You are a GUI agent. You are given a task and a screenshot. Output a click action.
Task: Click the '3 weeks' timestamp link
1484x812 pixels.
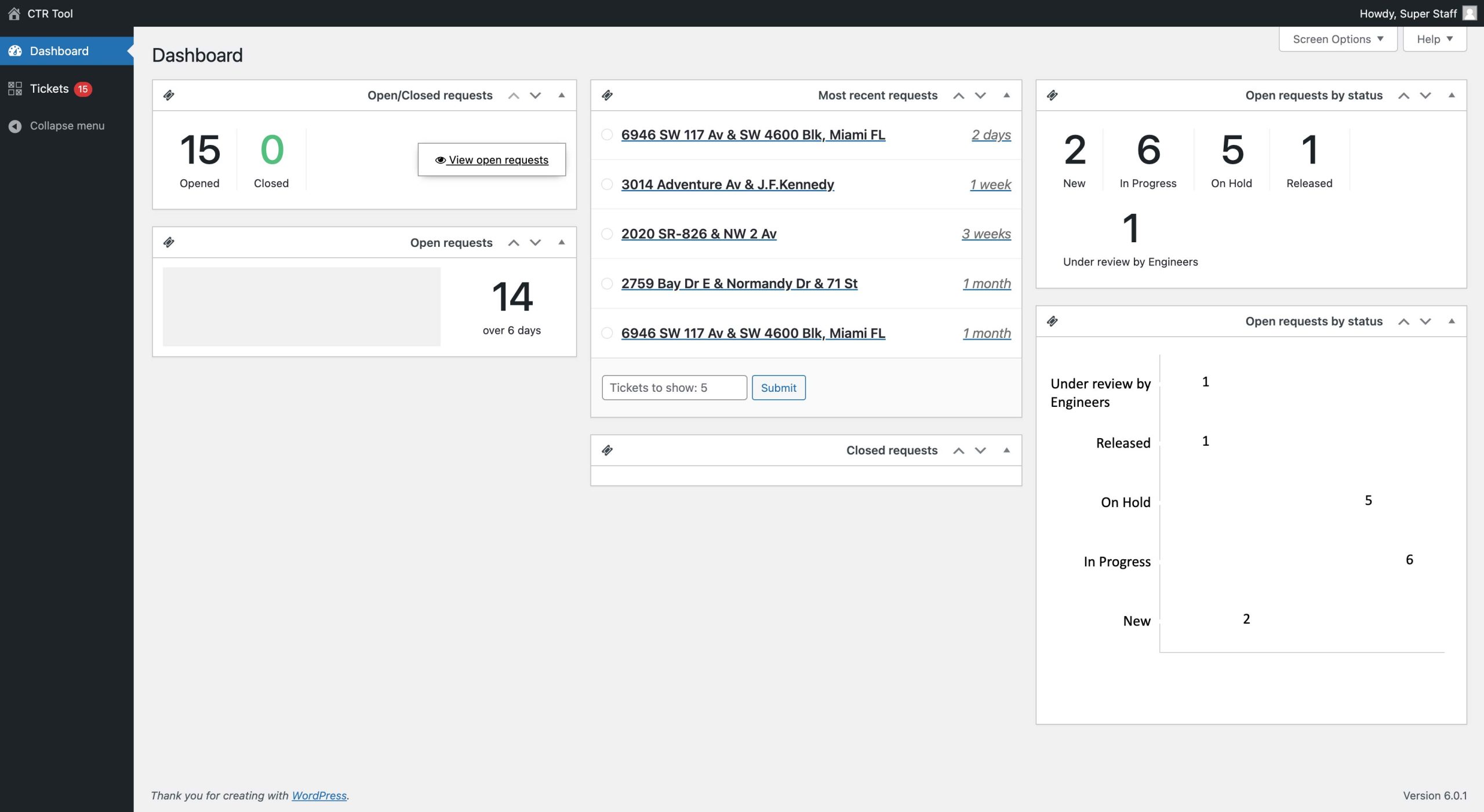click(x=987, y=234)
